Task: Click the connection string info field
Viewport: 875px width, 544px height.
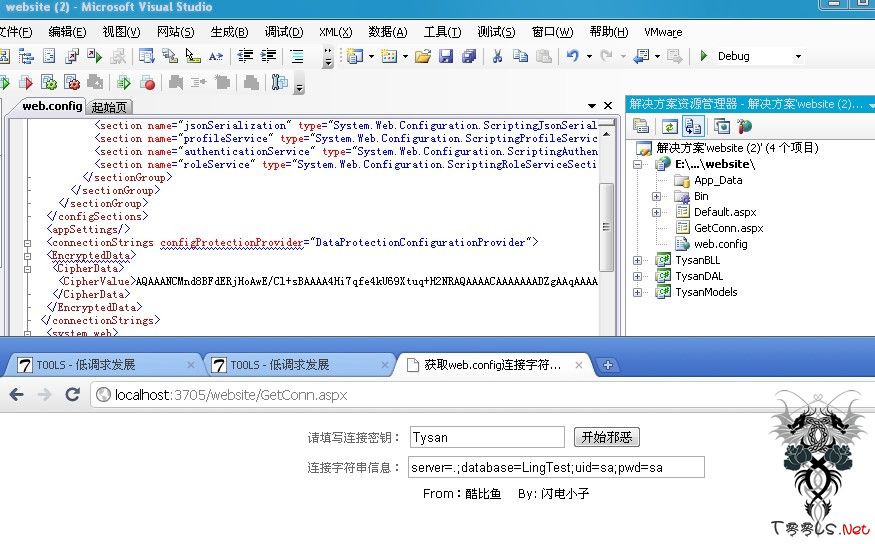Action: (556, 467)
